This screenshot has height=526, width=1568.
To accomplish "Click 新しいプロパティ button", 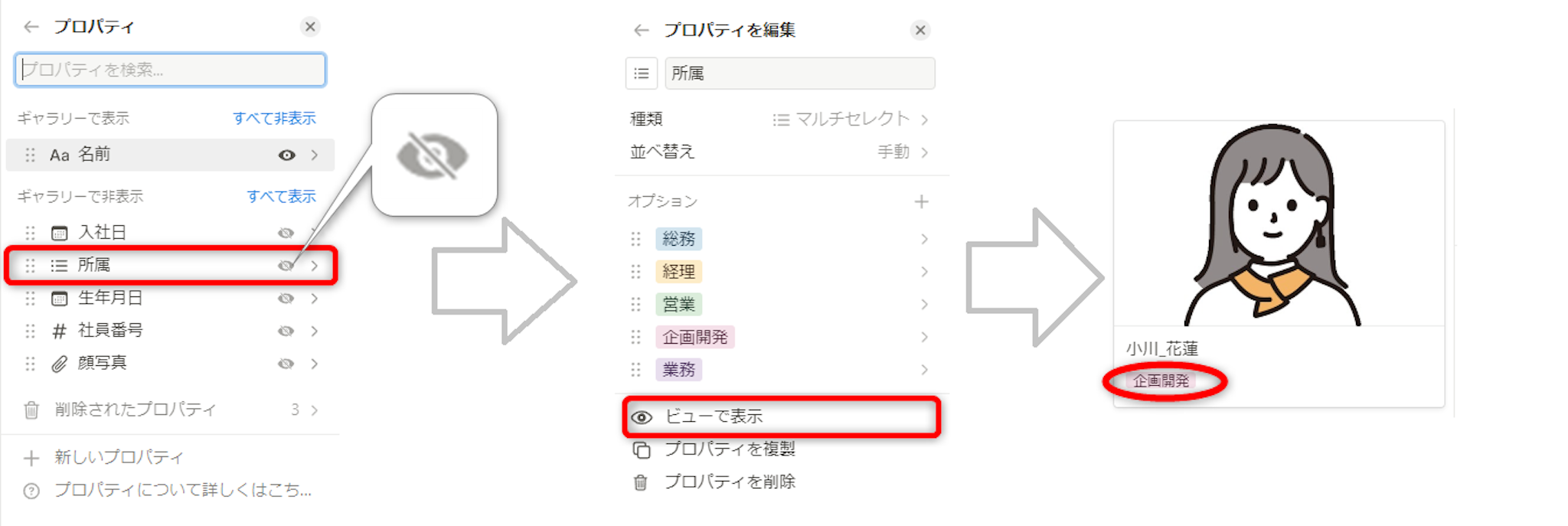I will tap(118, 458).
